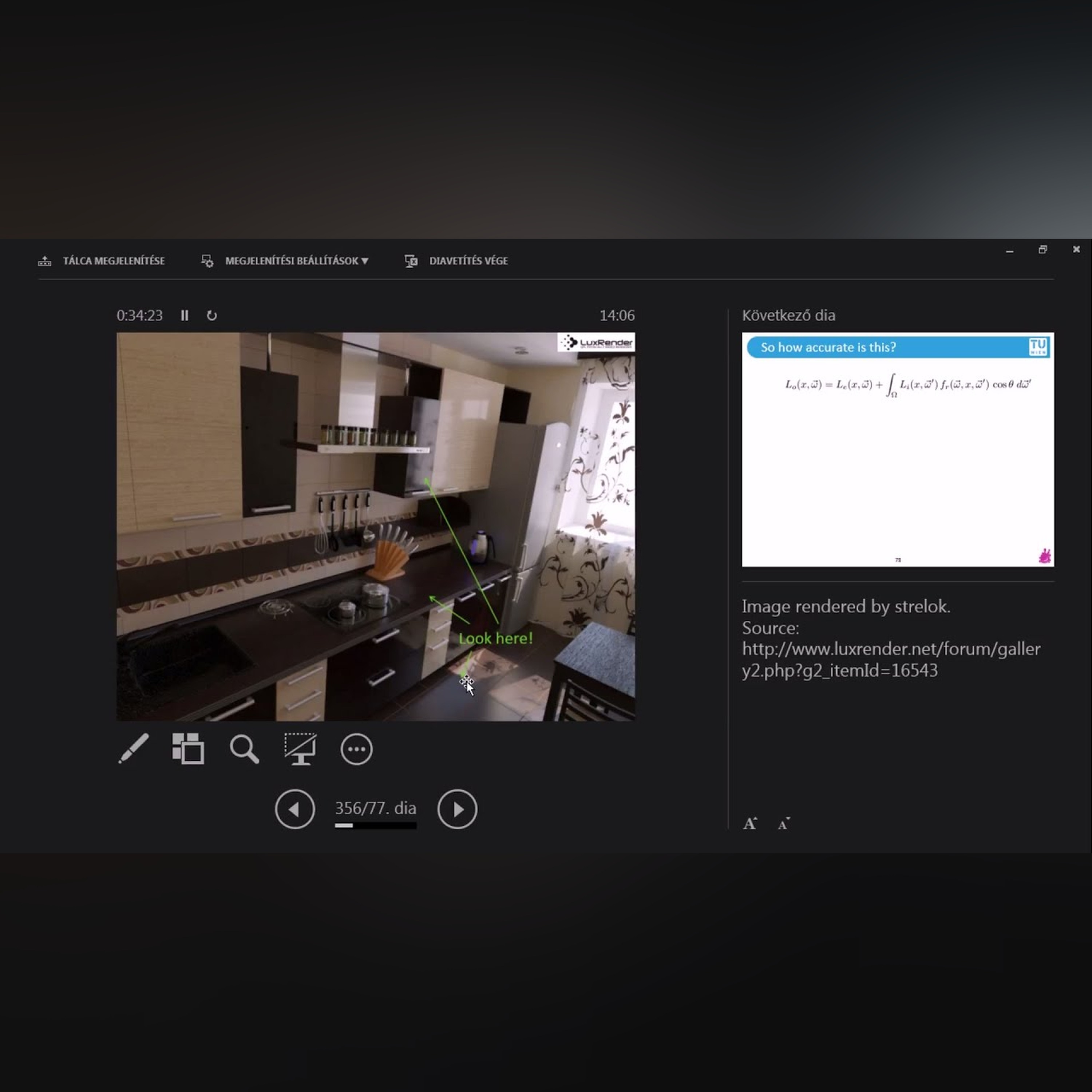Click the Következő dia label
Screen dimensions: 1092x1092
[x=788, y=315]
